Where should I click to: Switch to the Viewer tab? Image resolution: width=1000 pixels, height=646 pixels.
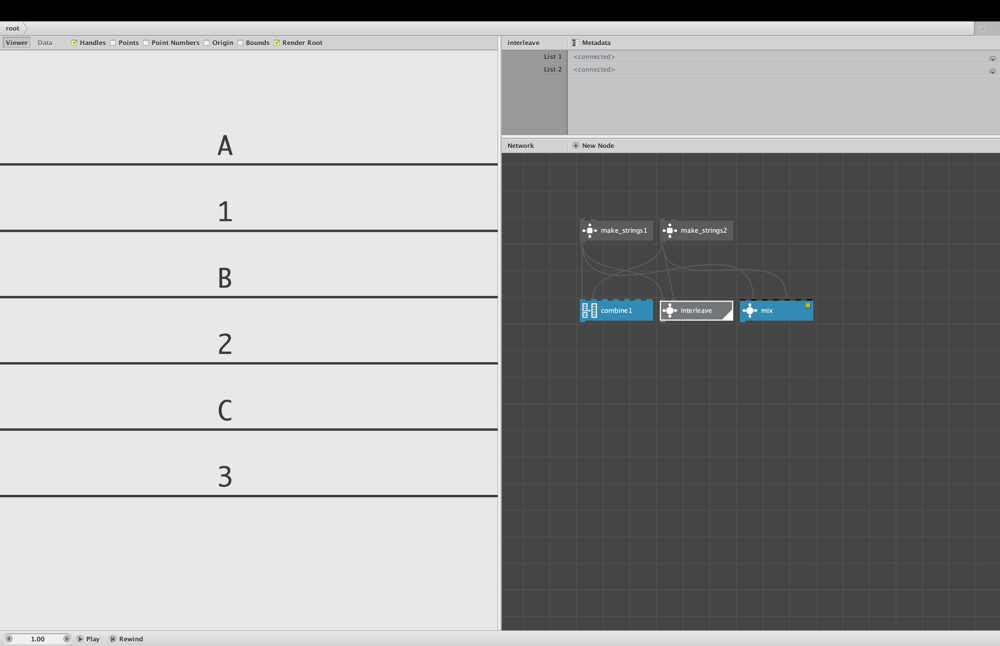(17, 43)
